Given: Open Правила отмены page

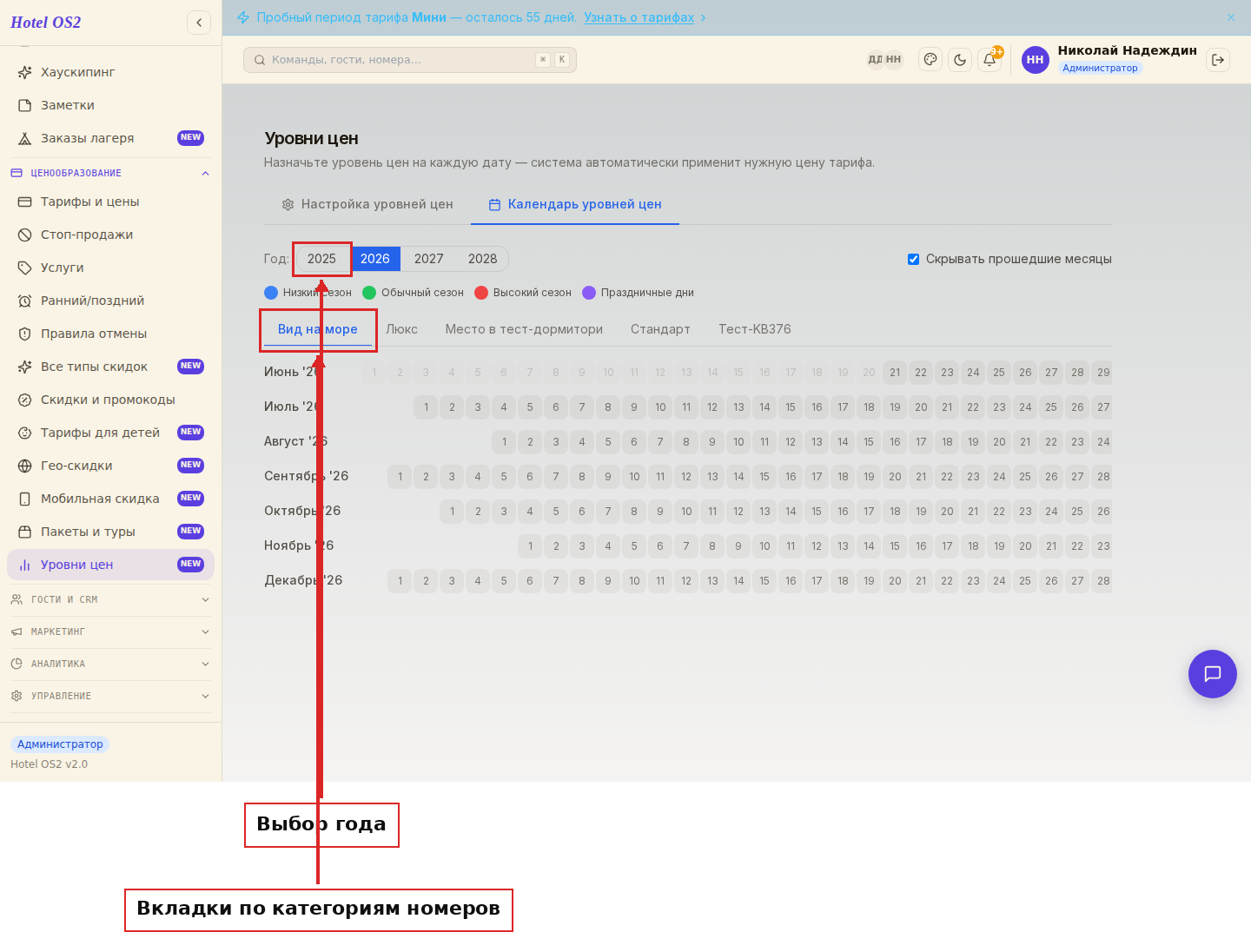Looking at the screenshot, I should coord(110,334).
